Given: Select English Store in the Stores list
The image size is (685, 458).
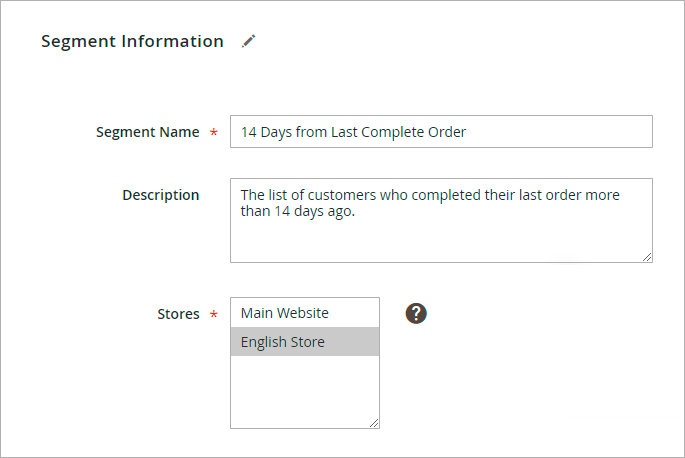Looking at the screenshot, I should click(283, 342).
